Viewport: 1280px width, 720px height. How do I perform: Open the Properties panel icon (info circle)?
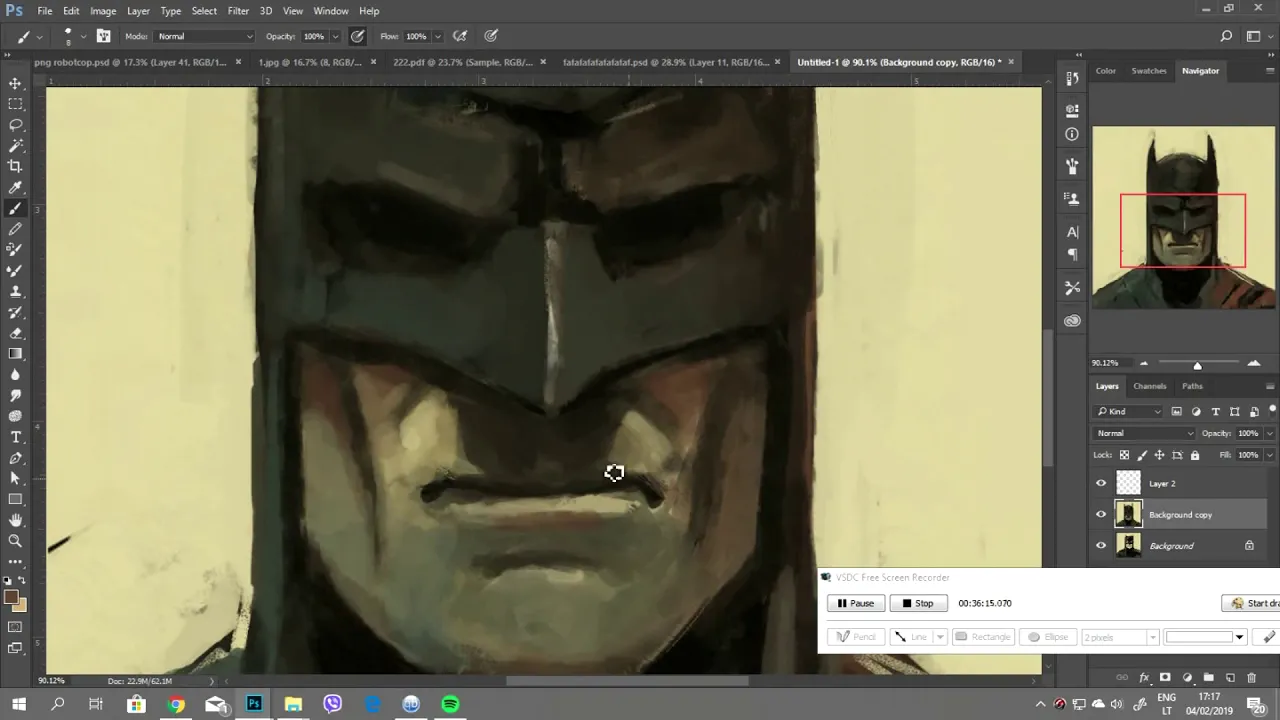click(1072, 134)
